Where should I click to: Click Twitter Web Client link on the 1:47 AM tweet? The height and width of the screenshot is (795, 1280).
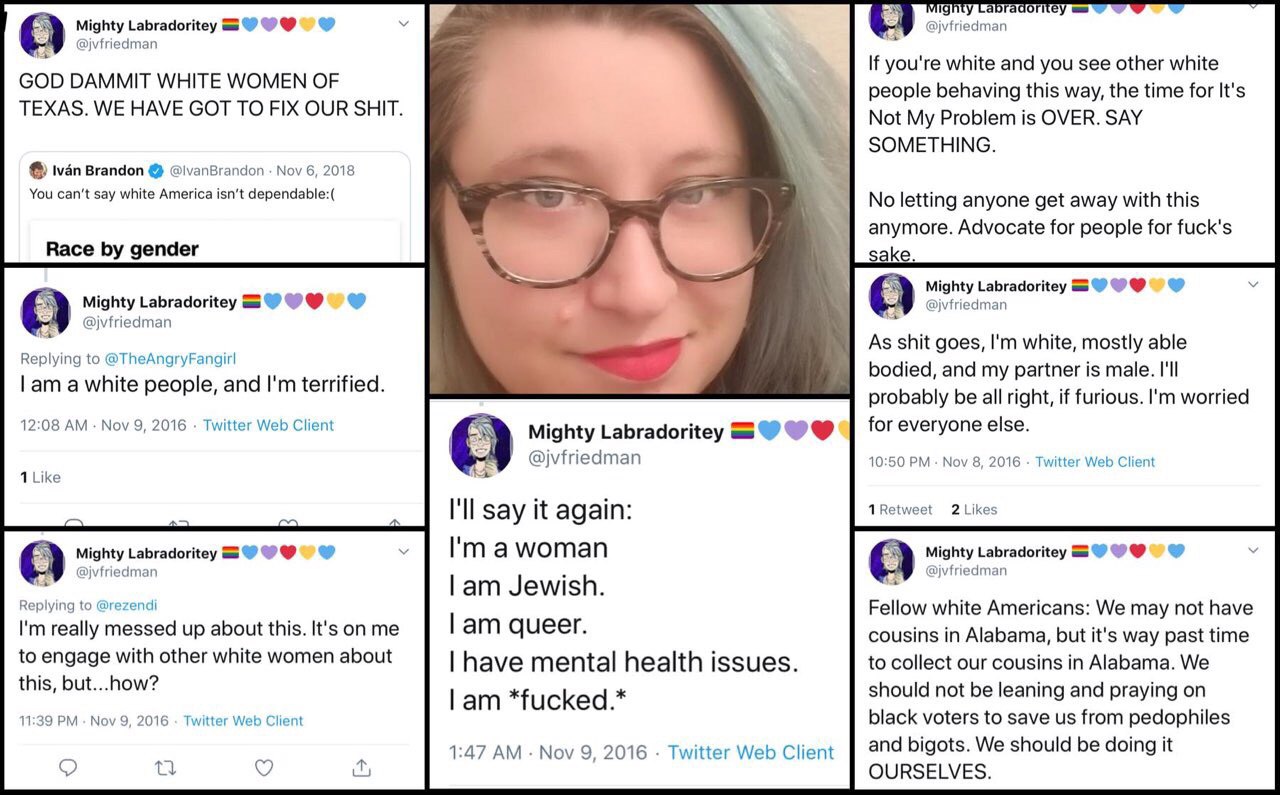coord(751,752)
